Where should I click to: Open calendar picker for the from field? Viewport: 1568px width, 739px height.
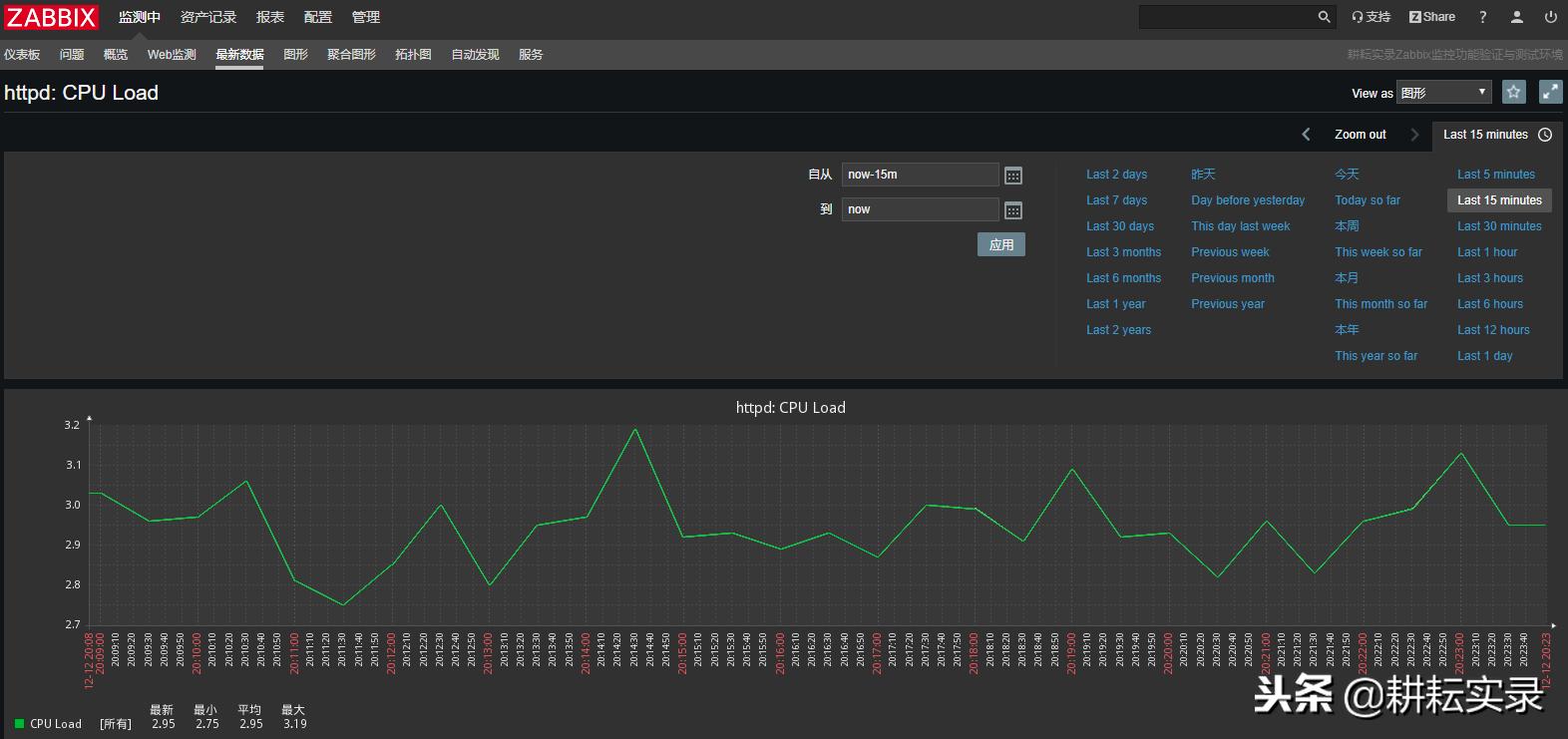1012,176
